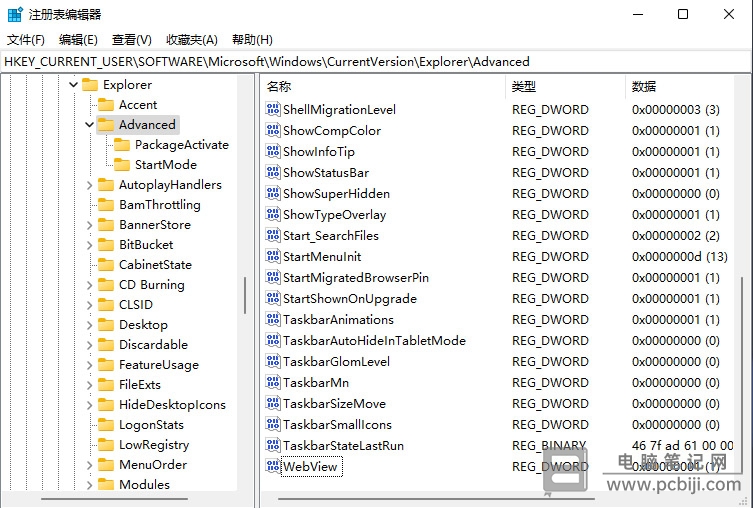This screenshot has width=753, height=508.
Task: Click the BamThrottling folder icon
Action: (106, 205)
